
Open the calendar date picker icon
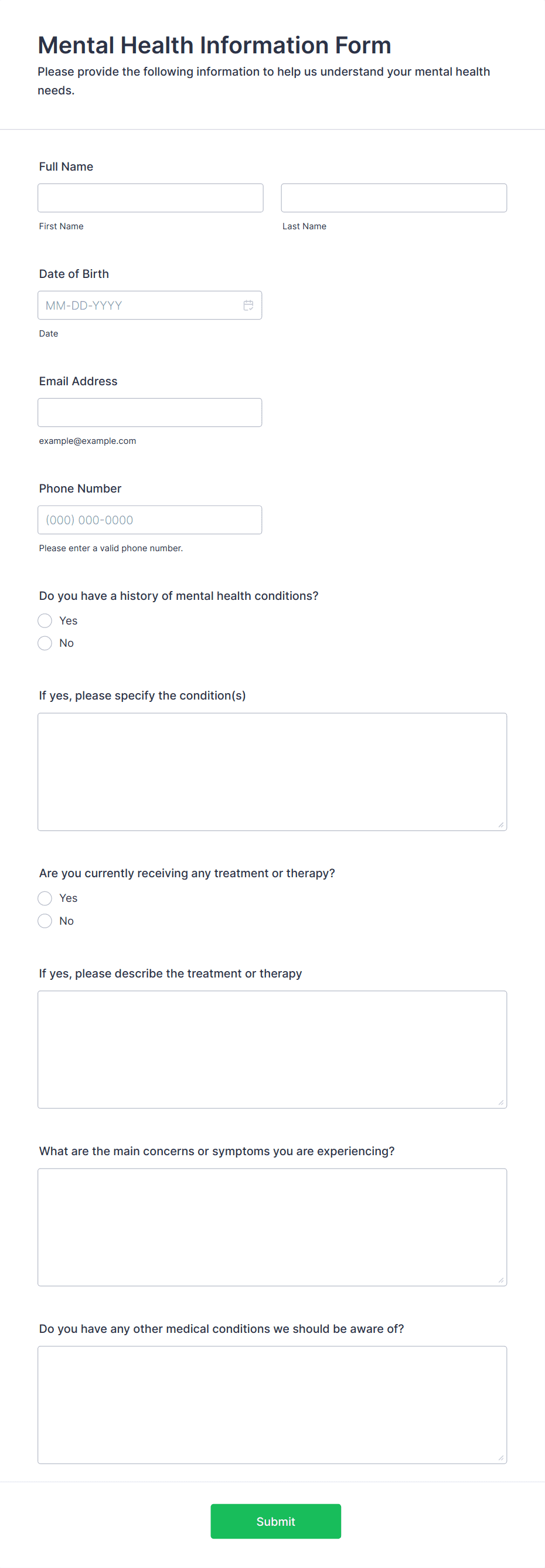[x=248, y=306]
